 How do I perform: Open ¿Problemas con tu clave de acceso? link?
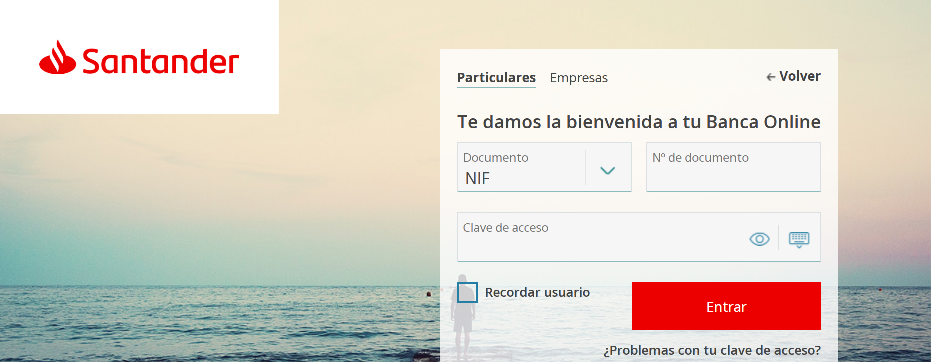[712, 350]
